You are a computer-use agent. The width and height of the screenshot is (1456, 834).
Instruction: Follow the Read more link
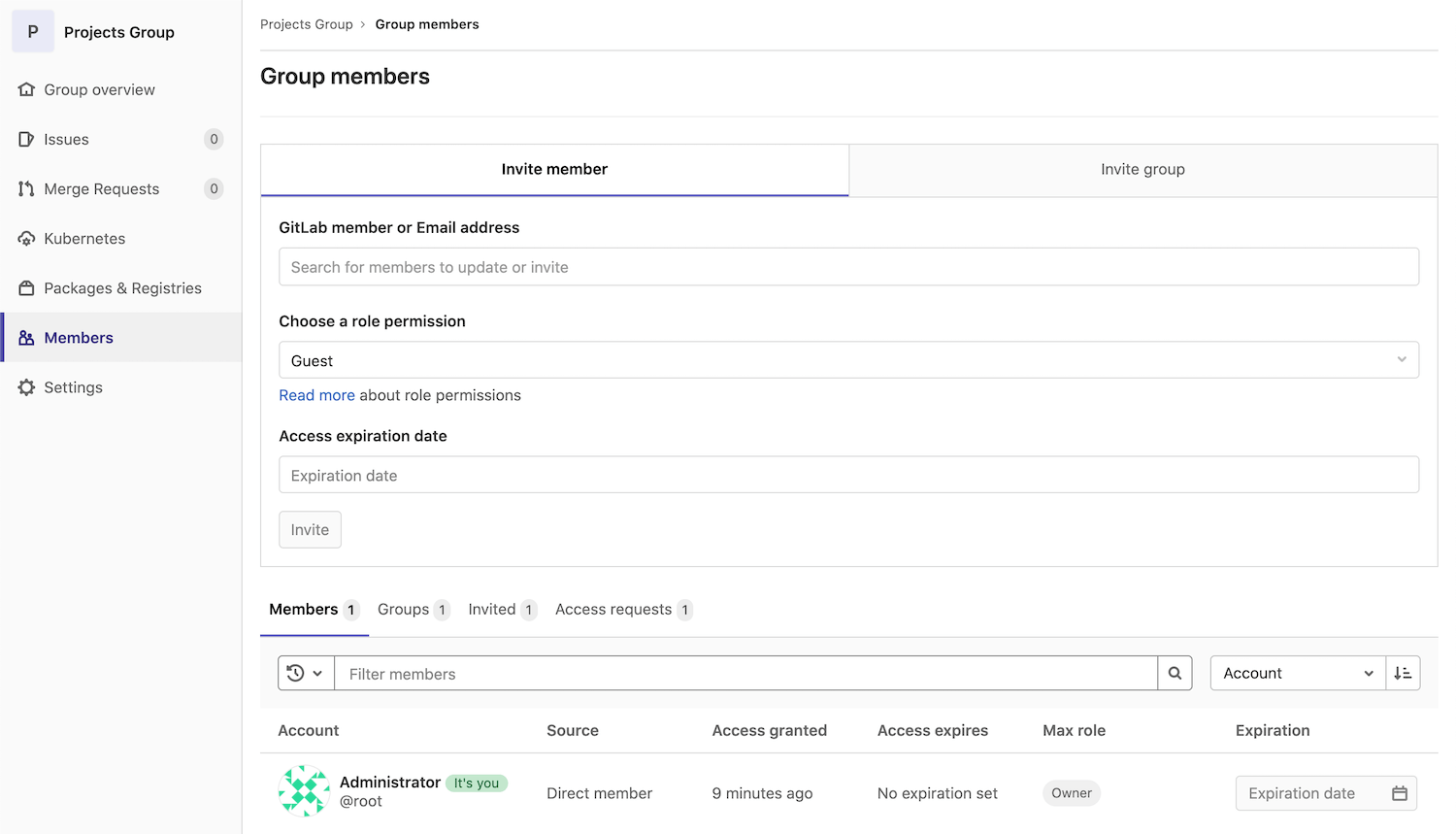(x=316, y=395)
